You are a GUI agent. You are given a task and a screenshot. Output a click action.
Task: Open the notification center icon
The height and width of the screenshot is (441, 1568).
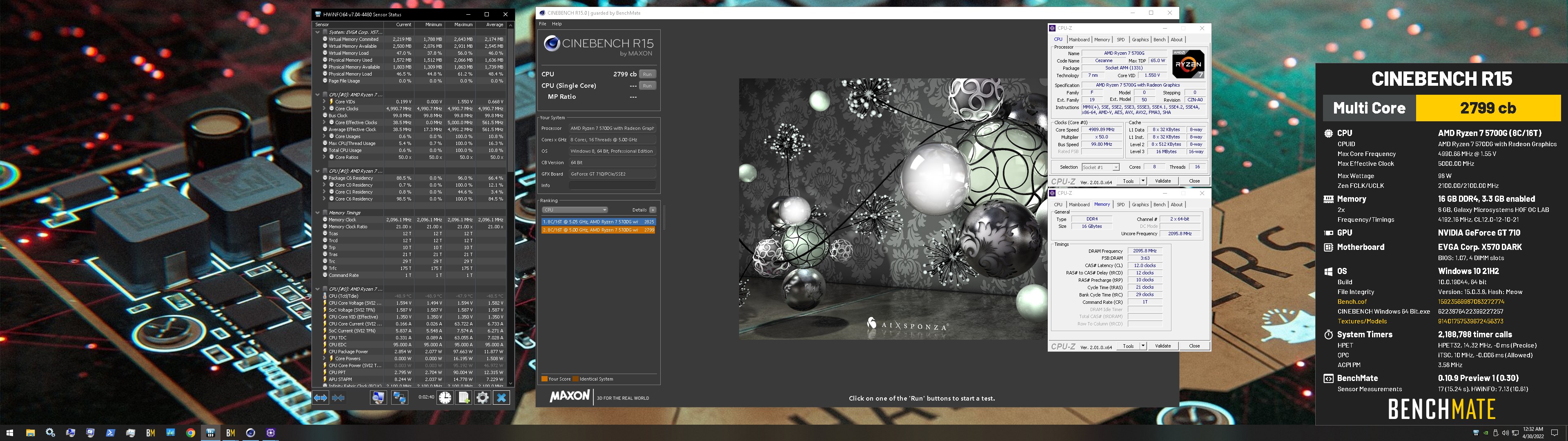1554,433
